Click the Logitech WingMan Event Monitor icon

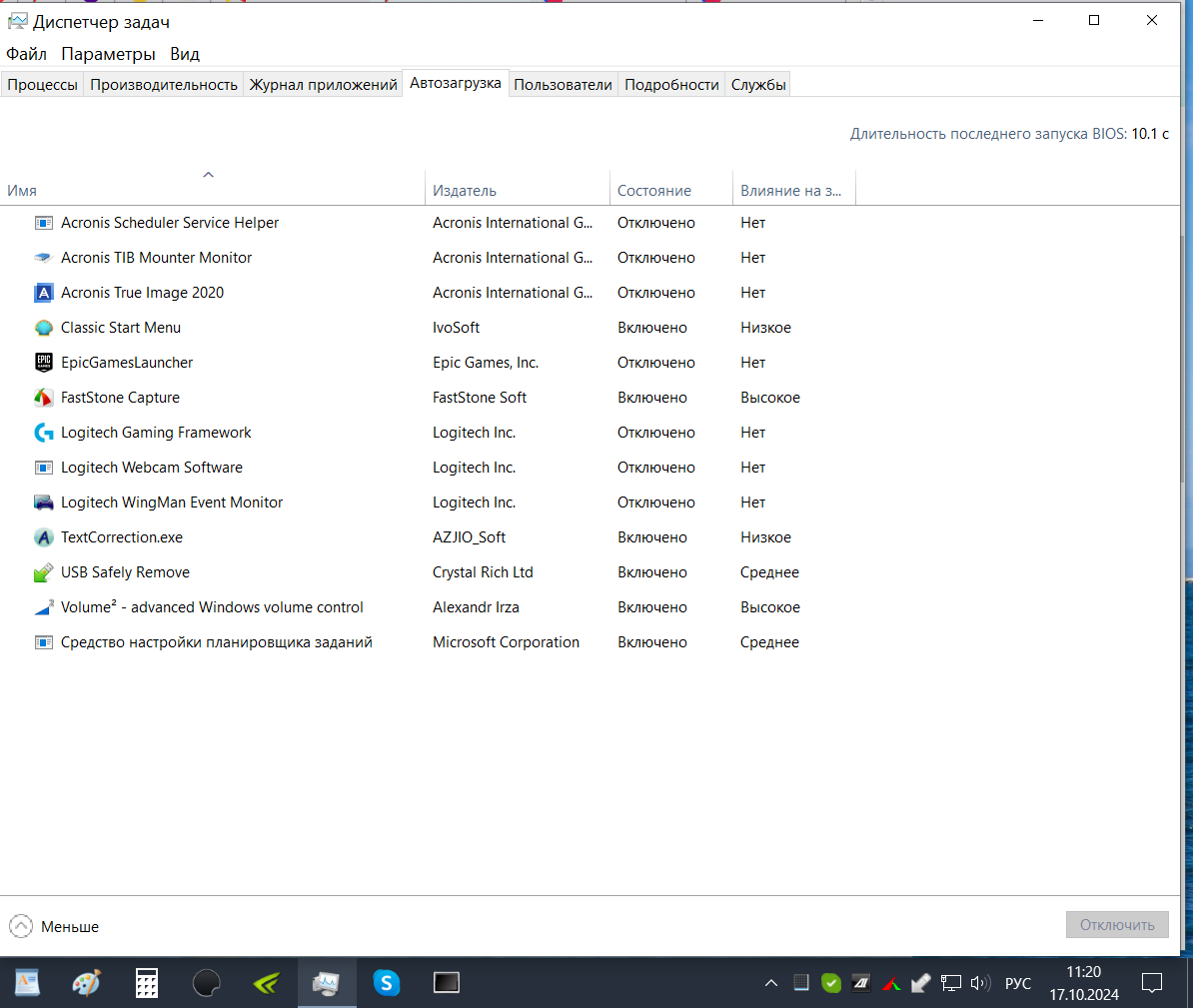tap(43, 503)
